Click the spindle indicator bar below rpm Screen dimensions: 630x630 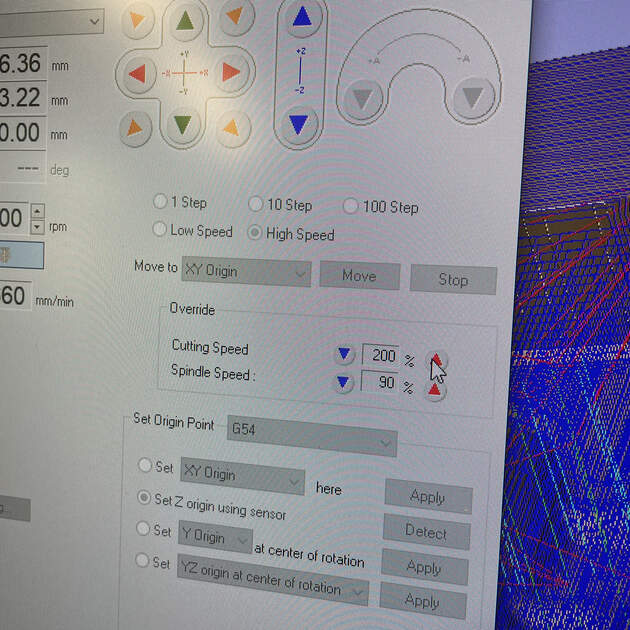pyautogui.click(x=22, y=255)
